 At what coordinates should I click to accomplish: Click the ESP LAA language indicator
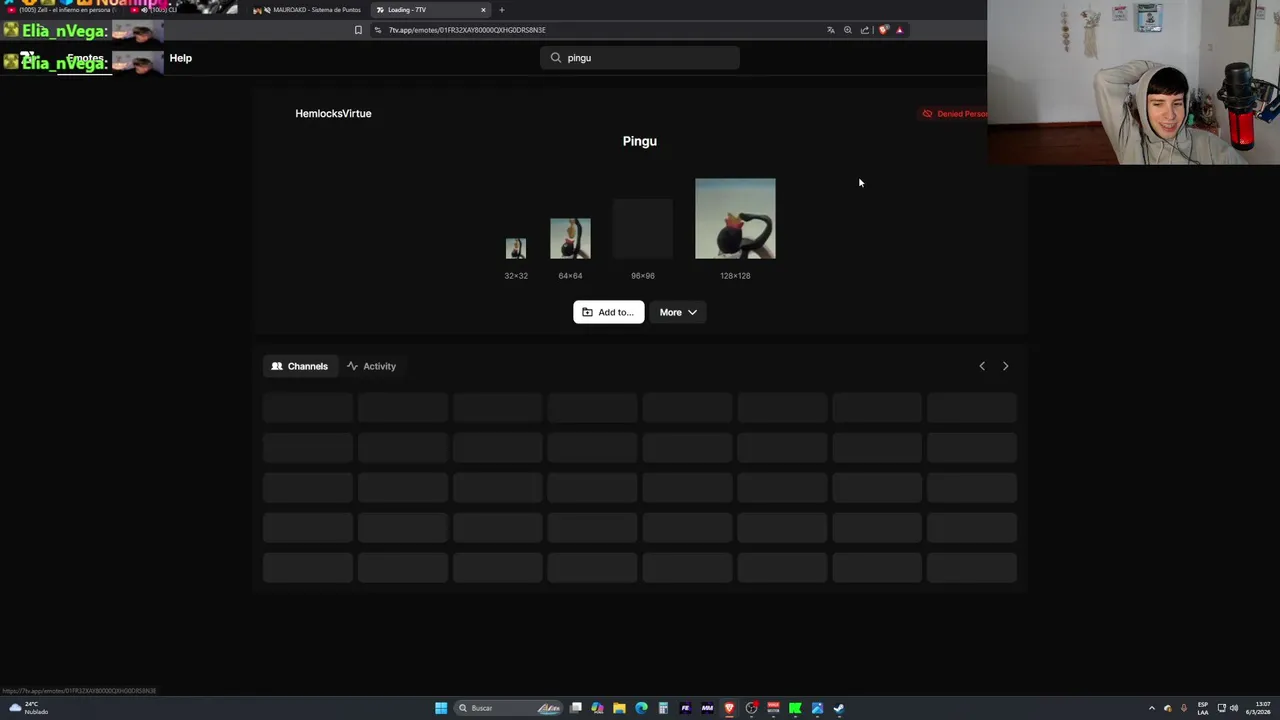point(1203,708)
